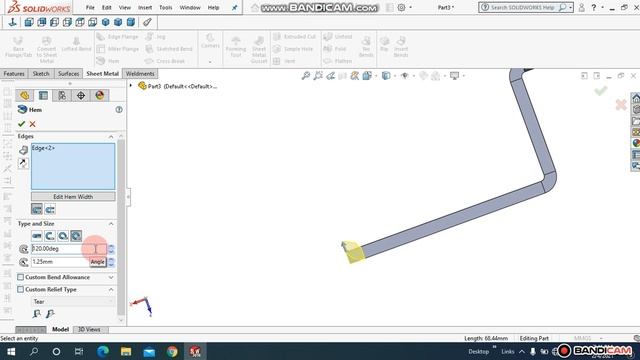
Task: Open the Tools menu
Action: (x=165, y=7)
